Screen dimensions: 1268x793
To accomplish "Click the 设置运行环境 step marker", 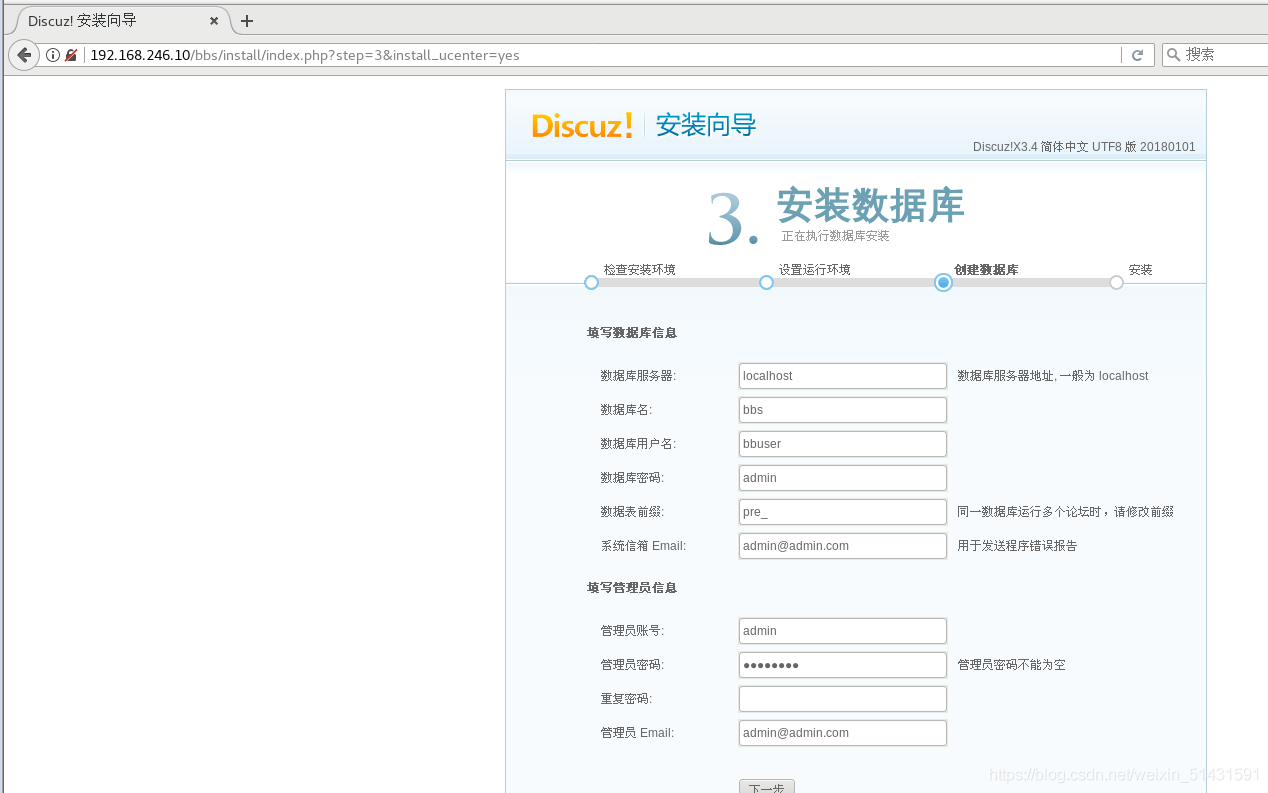I will point(766,283).
